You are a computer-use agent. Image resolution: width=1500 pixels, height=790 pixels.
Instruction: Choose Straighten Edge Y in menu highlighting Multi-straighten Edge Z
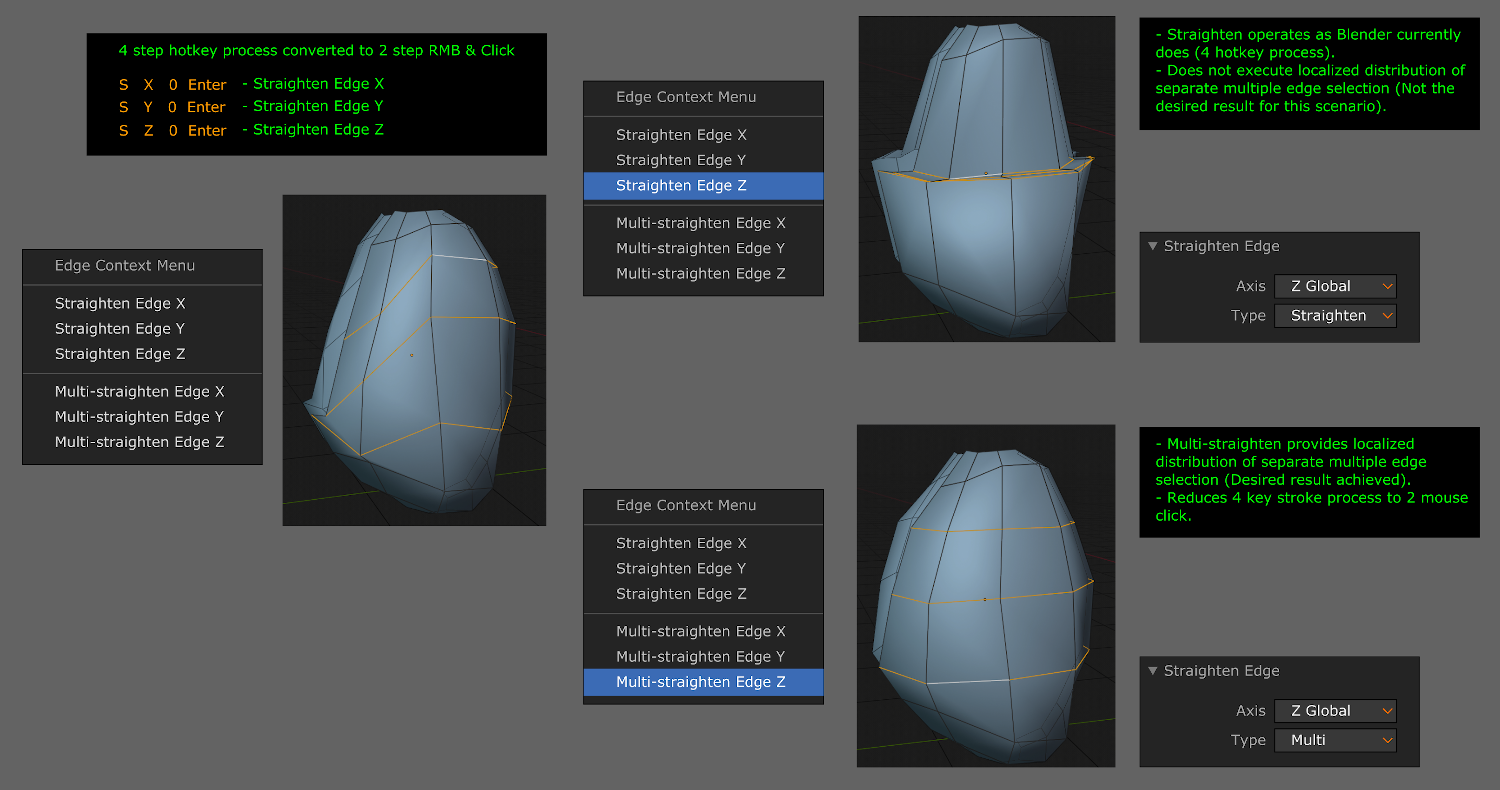703,568
